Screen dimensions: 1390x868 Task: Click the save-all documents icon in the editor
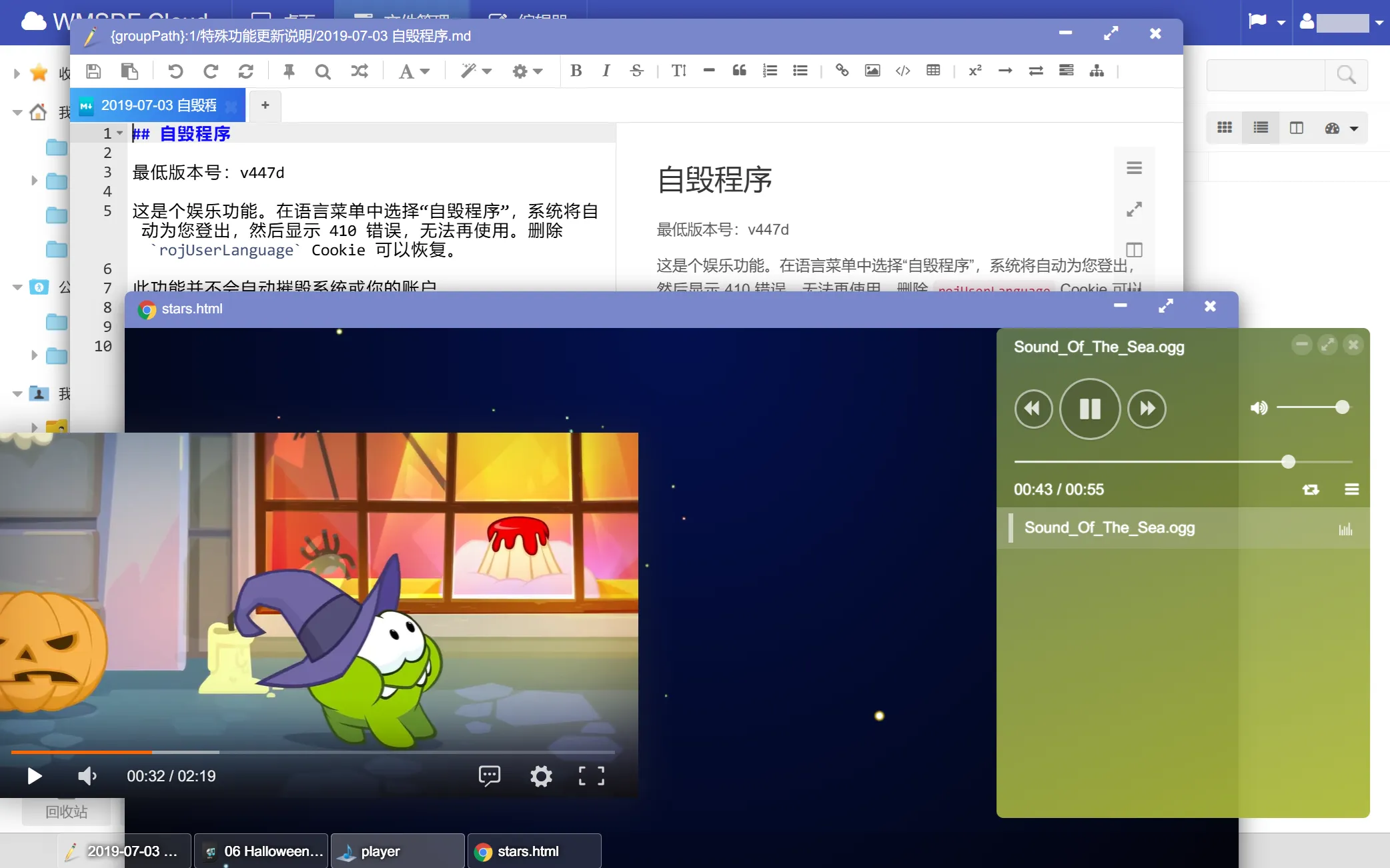129,71
